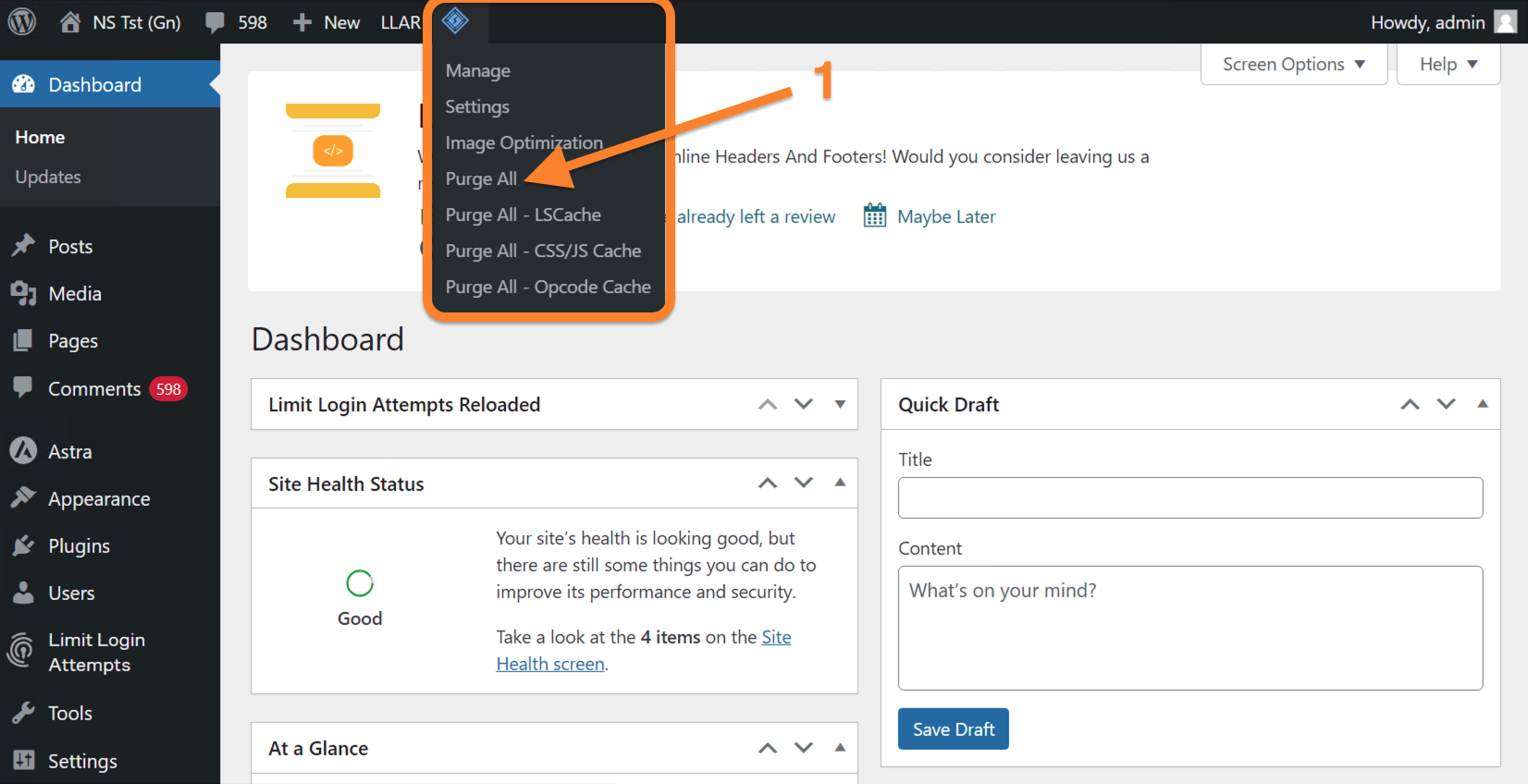Click the Comments sidebar icon
The height and width of the screenshot is (784, 1528).
tap(23, 387)
